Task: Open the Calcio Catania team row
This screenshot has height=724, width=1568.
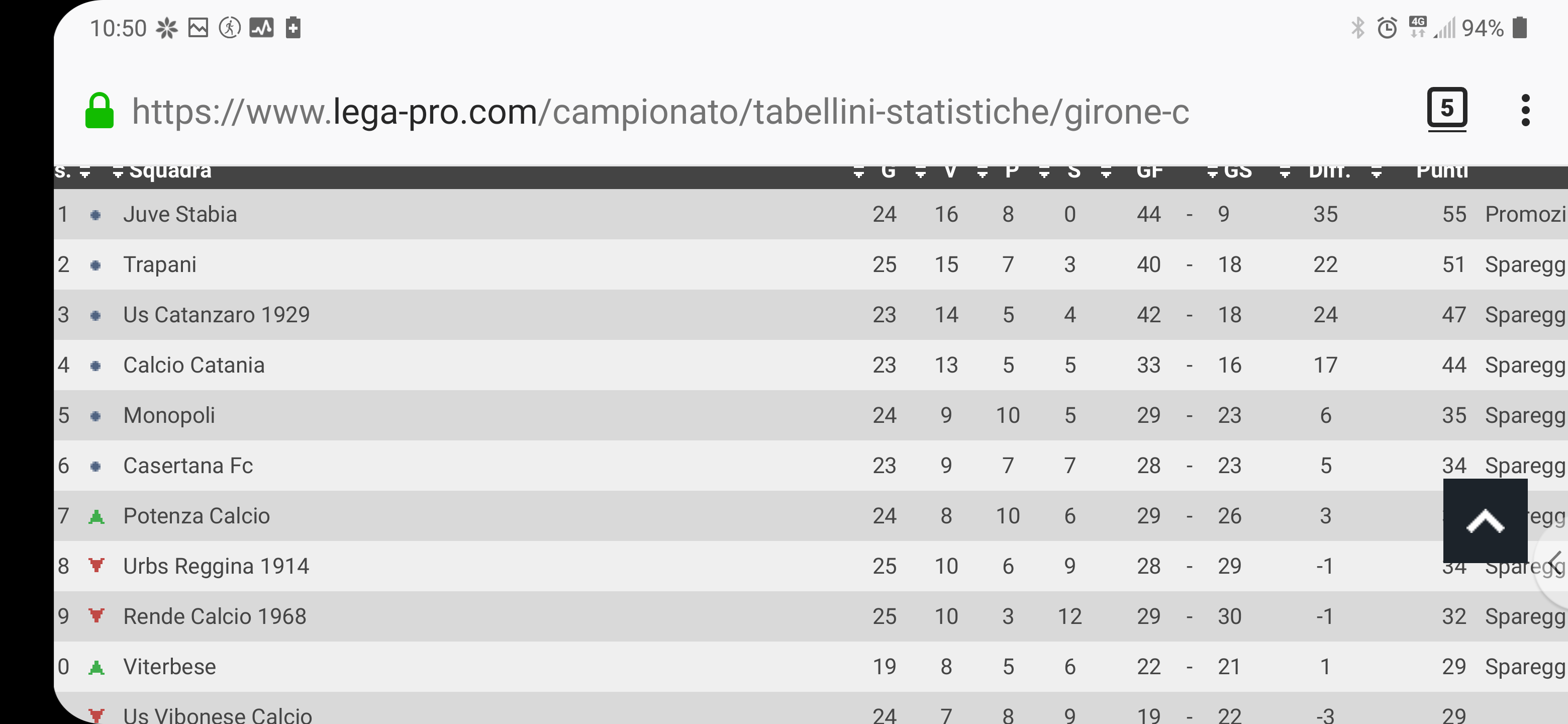Action: pos(811,365)
